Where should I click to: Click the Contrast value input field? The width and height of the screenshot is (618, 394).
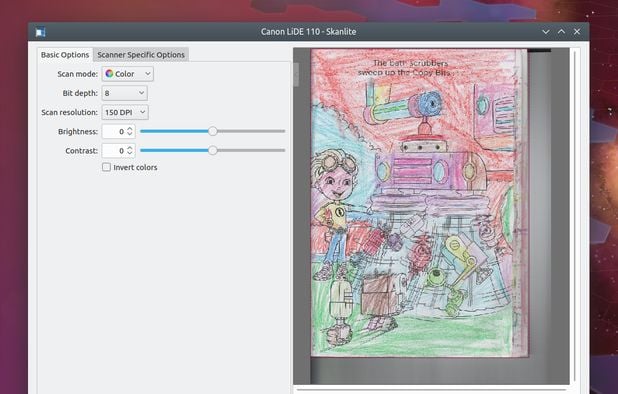[x=114, y=151]
